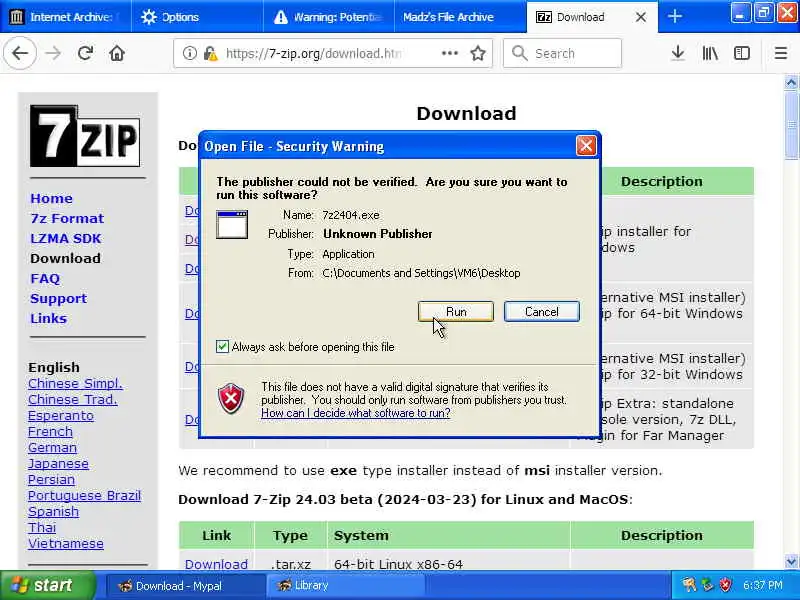Click the red shield tray icon

[725, 585]
